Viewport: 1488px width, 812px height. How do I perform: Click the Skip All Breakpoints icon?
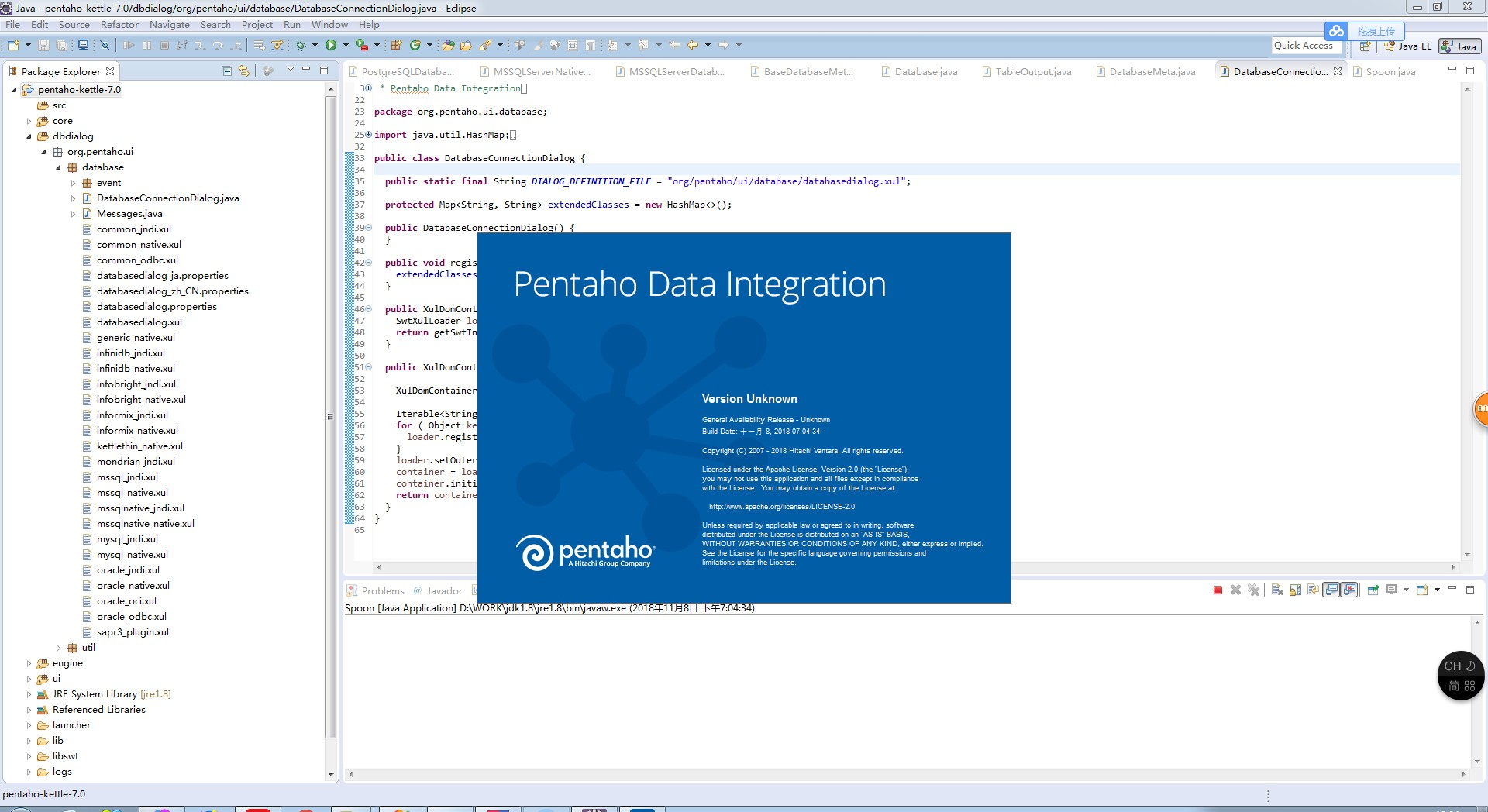coord(105,45)
